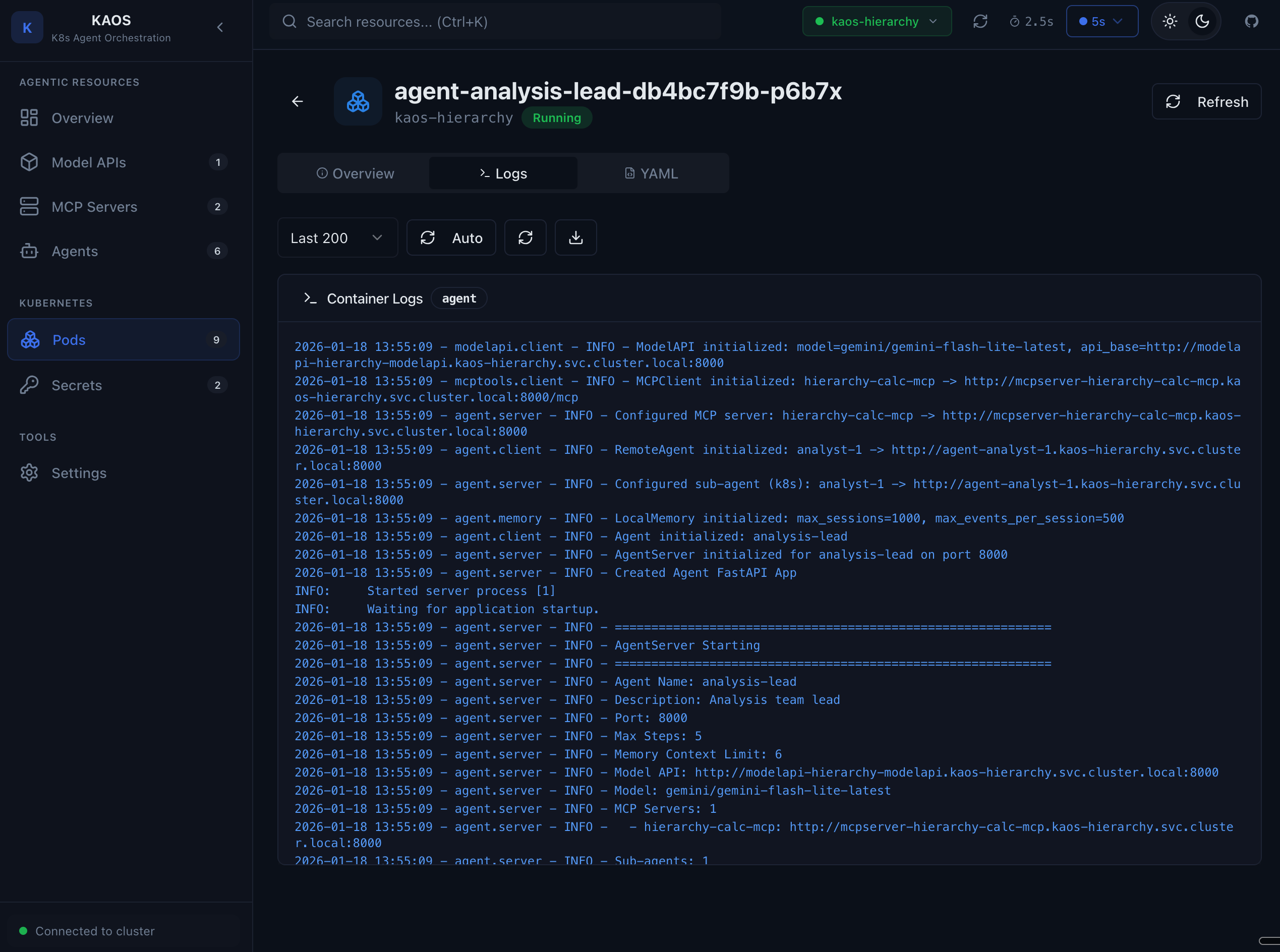This screenshot has width=1280, height=952.
Task: Switch to the Overview tab
Action: coord(355,173)
